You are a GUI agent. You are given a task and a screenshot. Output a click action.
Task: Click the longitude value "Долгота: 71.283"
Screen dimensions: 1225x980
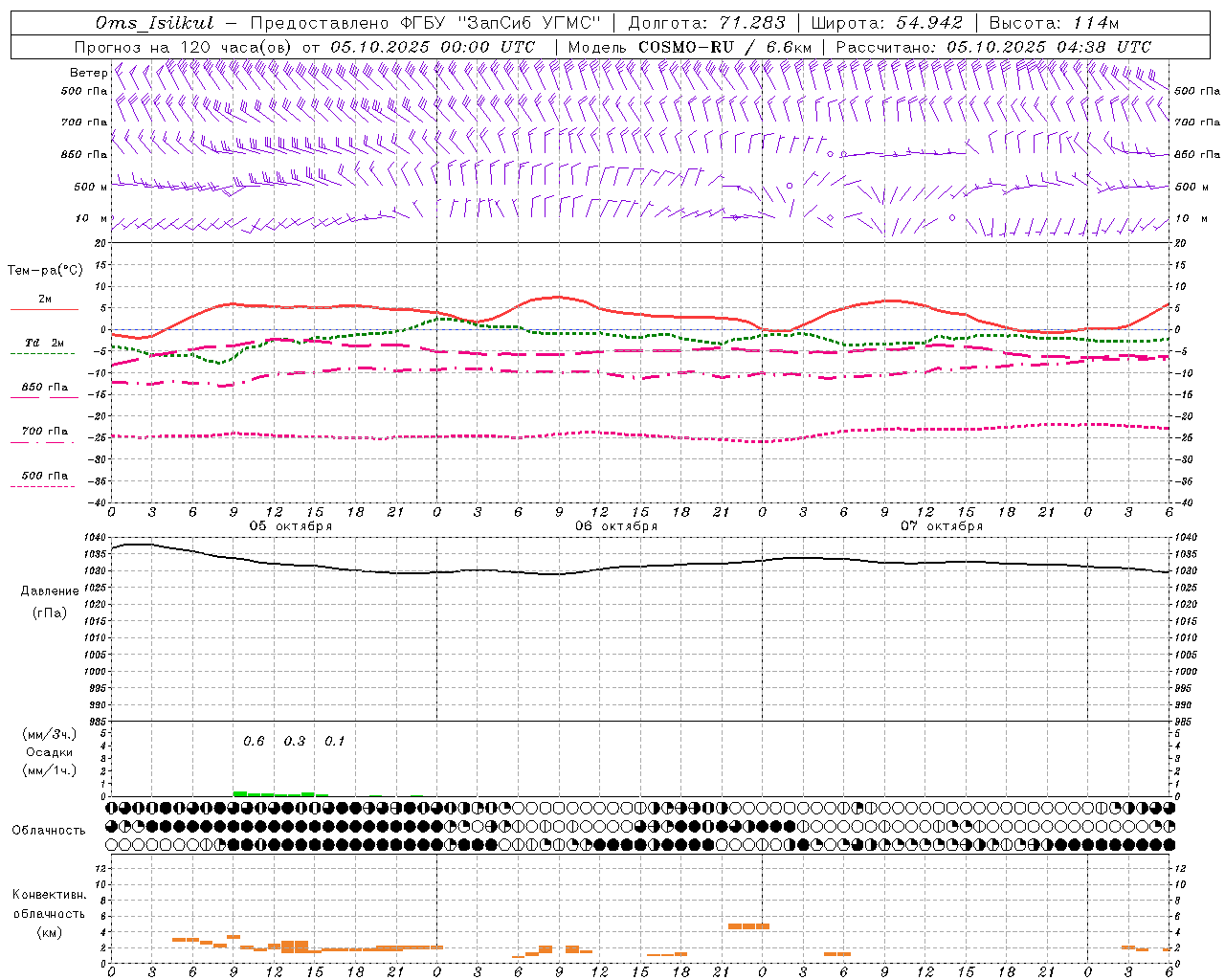(706, 23)
